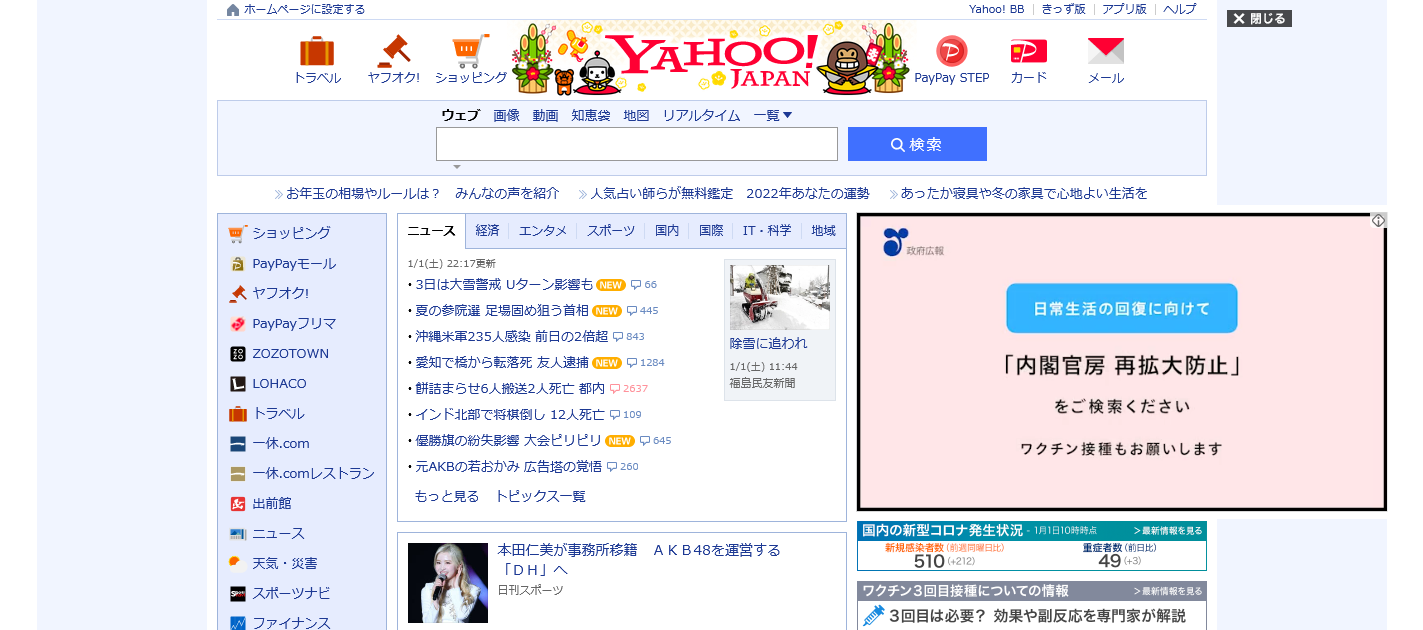Switch to the 国際 news tab
1423x630 pixels.
click(x=711, y=230)
